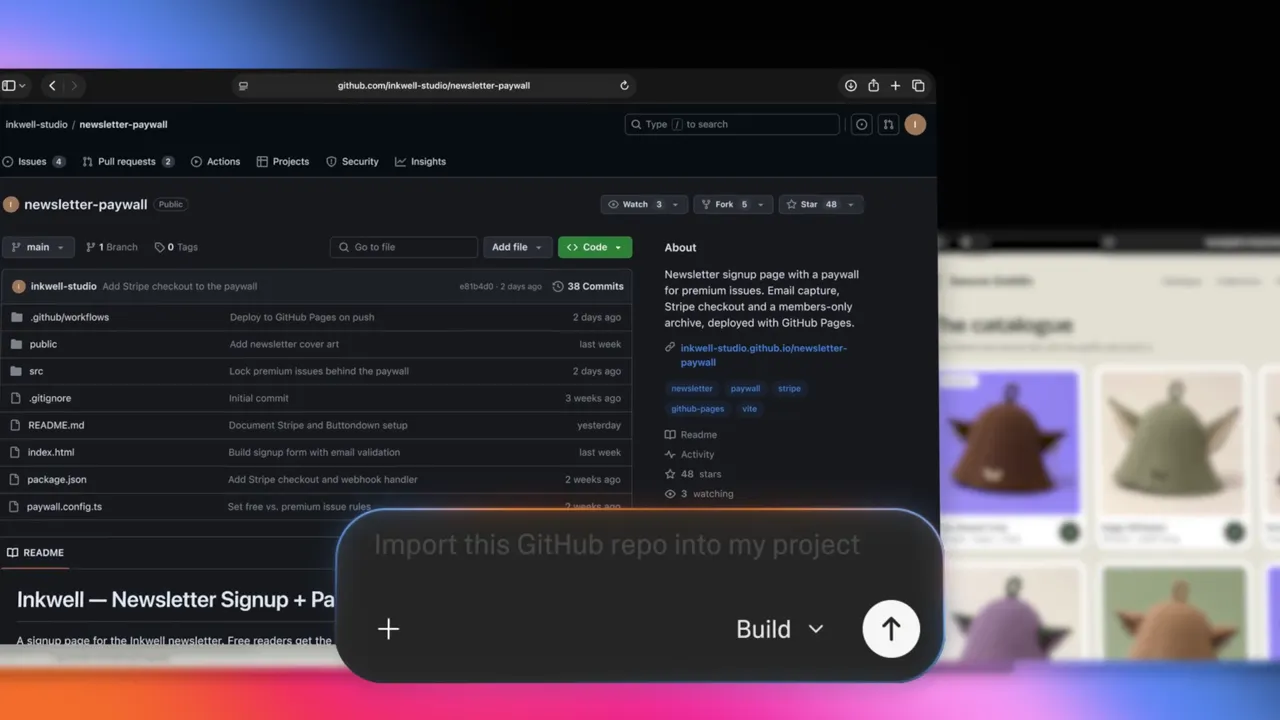Focus the Go to file input
Viewport: 1280px width, 720px height.
tap(404, 247)
